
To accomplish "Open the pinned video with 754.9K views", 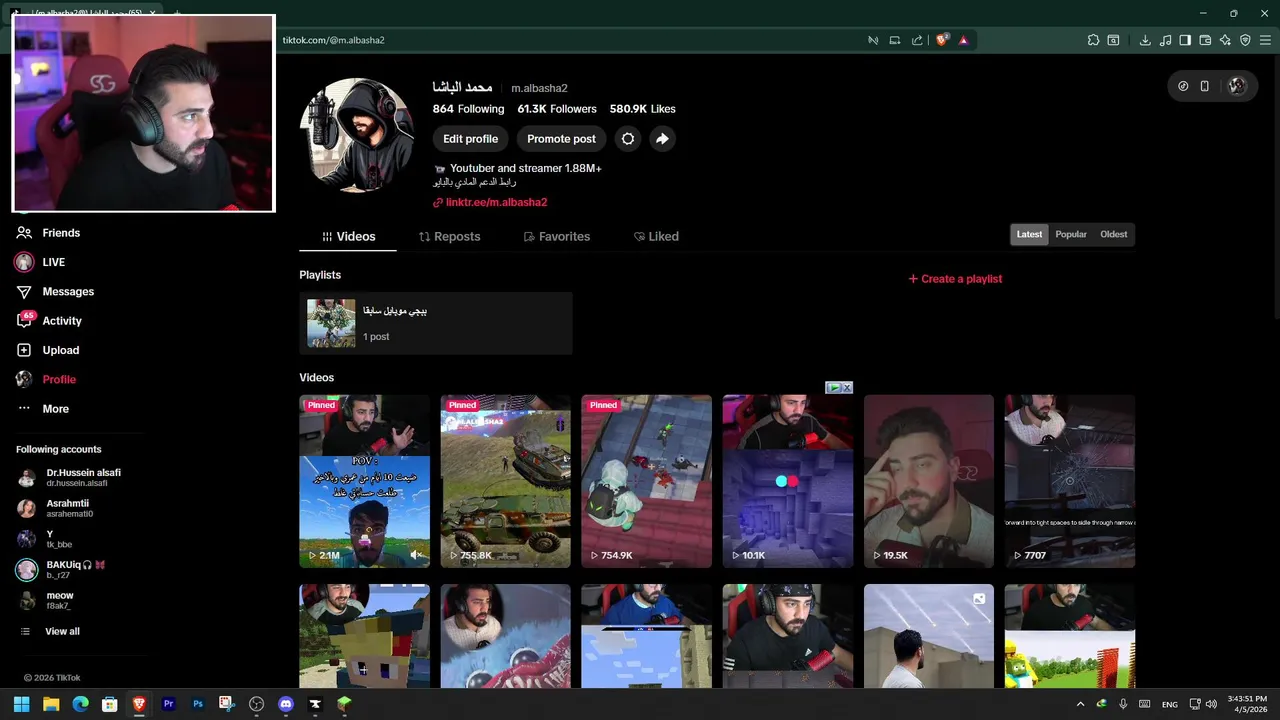I will point(647,481).
